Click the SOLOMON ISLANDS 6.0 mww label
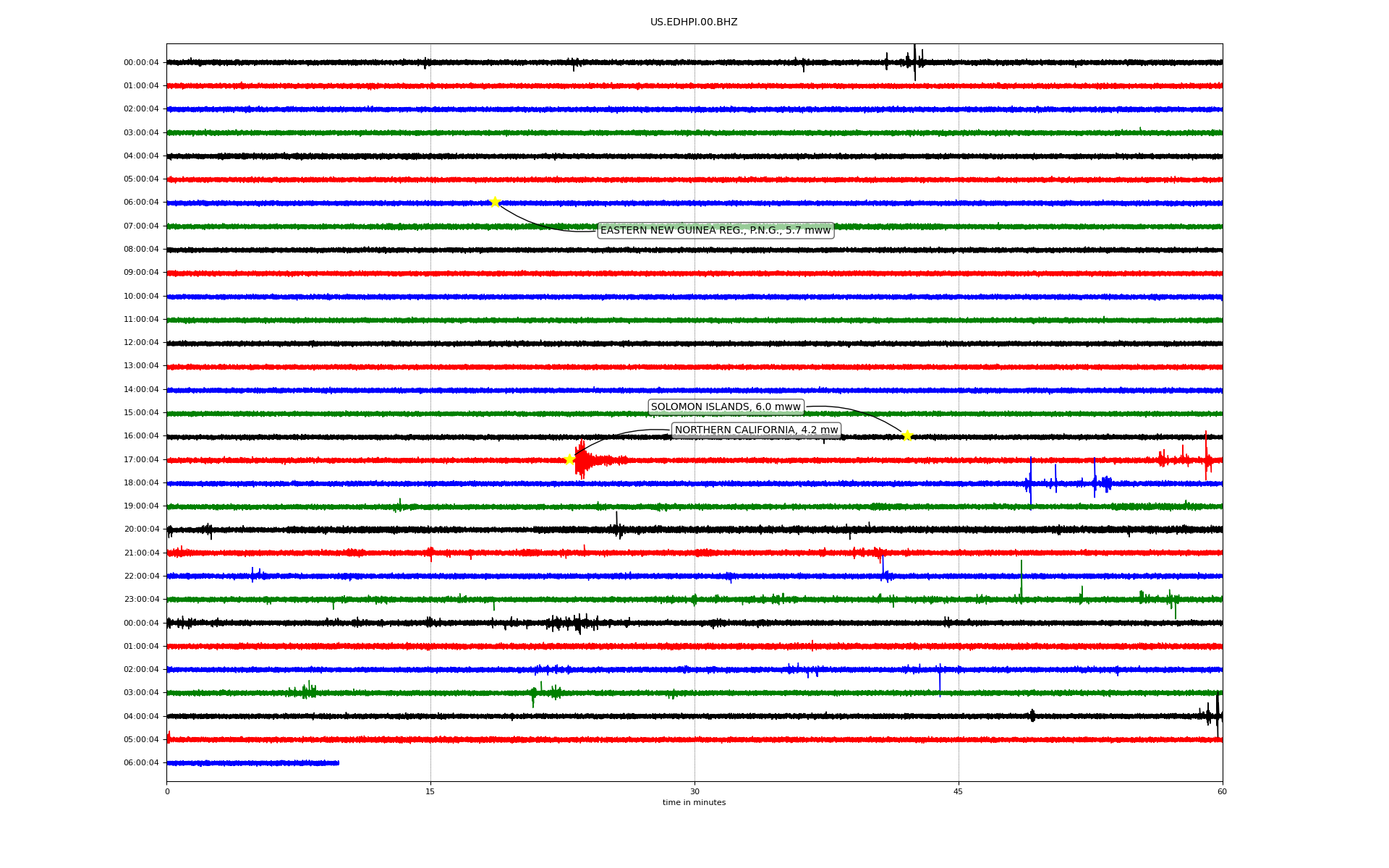The height and width of the screenshot is (868, 1389). [x=726, y=407]
